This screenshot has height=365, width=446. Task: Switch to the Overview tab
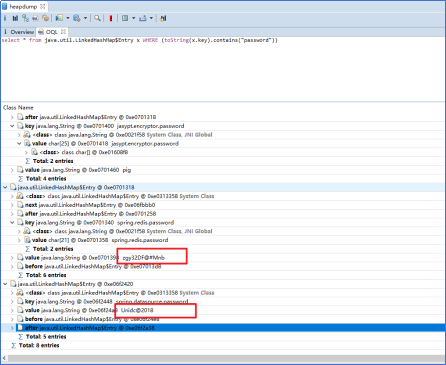pyautogui.click(x=19, y=32)
